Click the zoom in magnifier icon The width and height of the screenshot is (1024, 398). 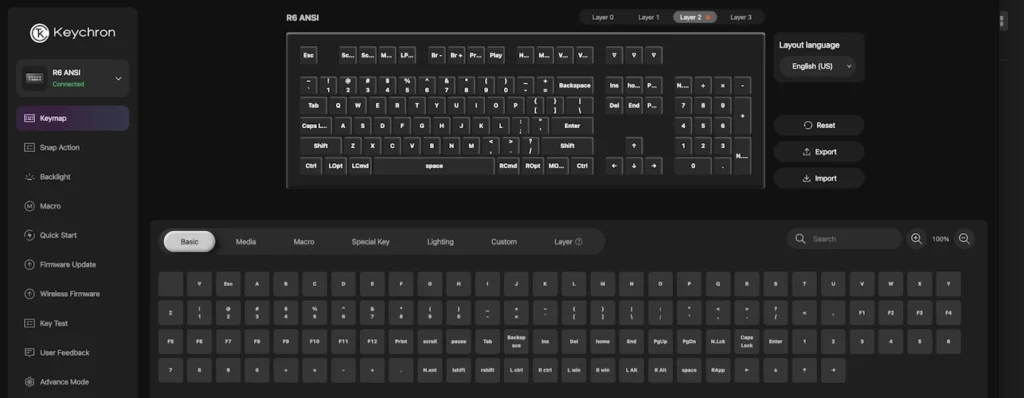click(916, 239)
